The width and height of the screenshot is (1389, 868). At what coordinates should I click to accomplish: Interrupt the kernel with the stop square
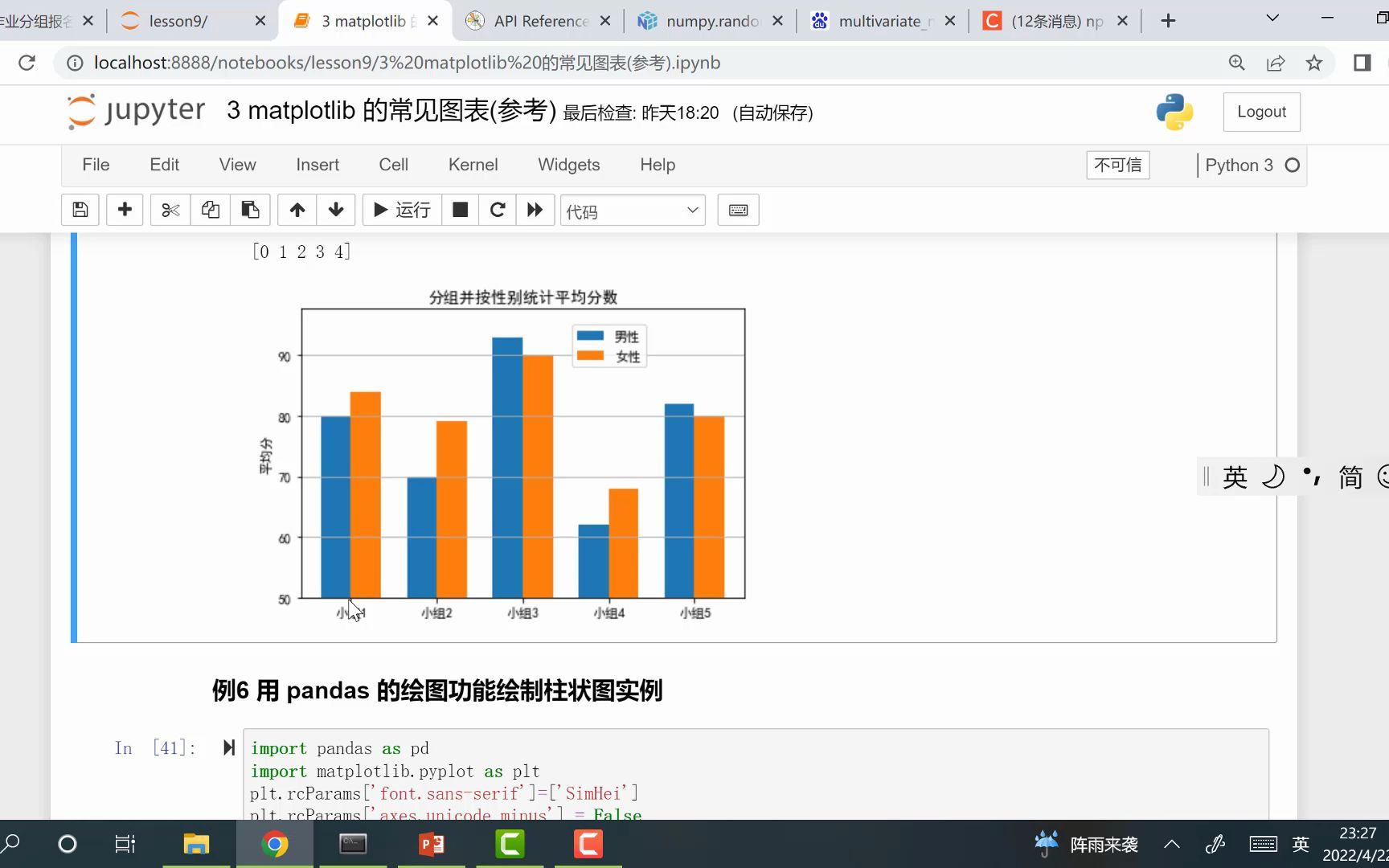point(460,210)
